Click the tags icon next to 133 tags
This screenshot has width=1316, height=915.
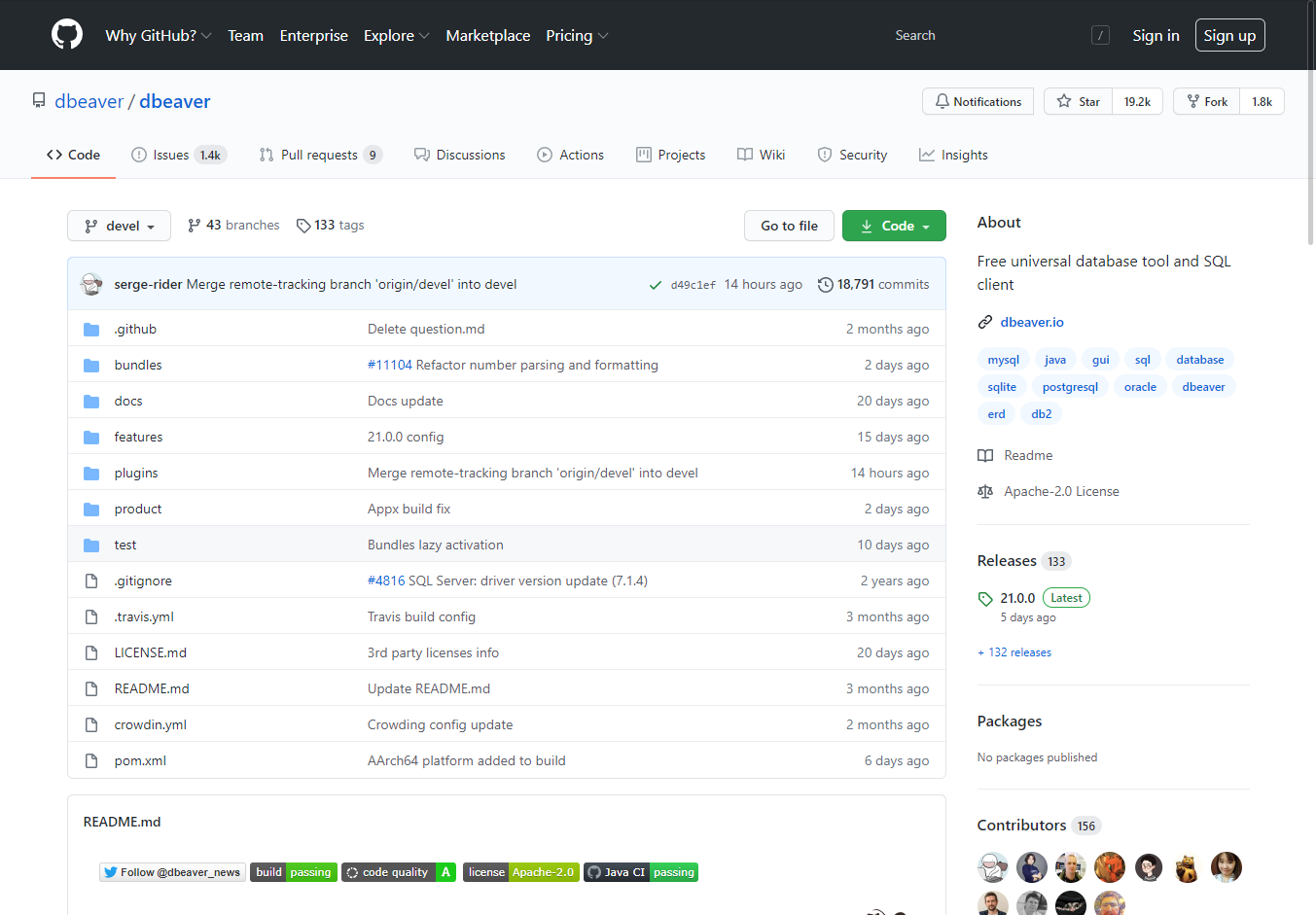[303, 226]
